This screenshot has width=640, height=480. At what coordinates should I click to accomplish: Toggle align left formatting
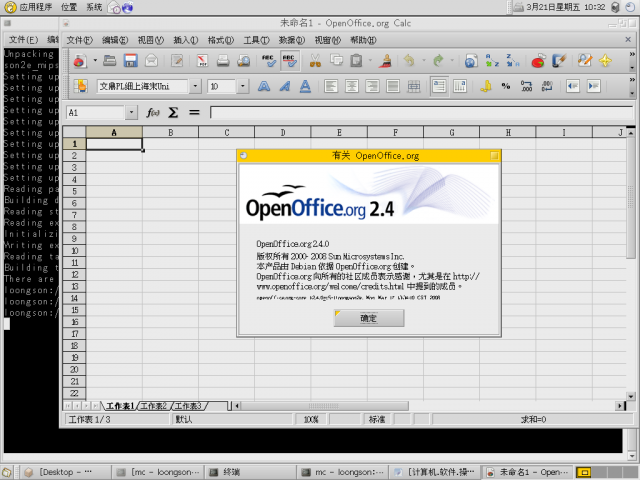point(329,87)
